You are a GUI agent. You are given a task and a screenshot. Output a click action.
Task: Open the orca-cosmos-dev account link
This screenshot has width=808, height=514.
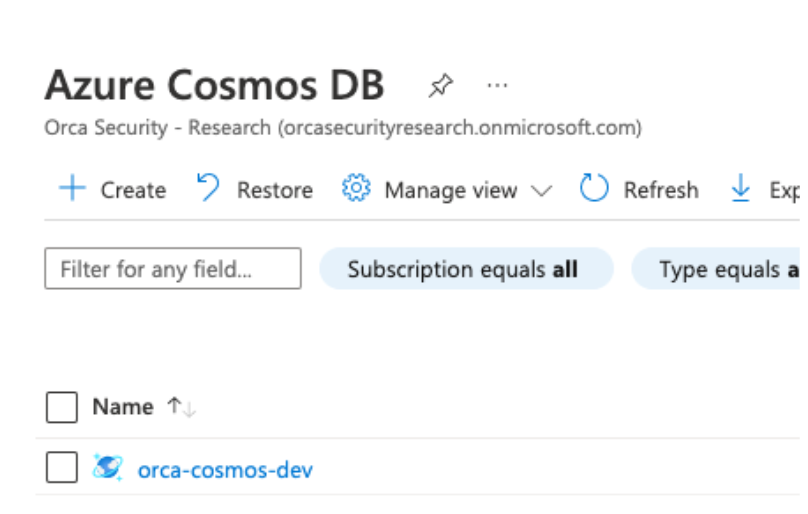[225, 469]
